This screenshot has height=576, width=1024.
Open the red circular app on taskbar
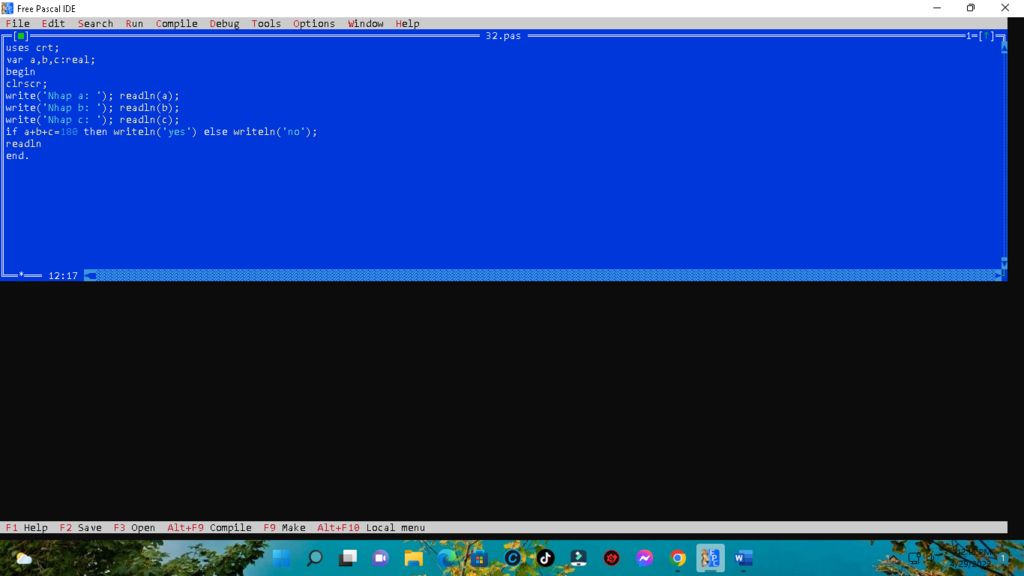click(x=611, y=558)
